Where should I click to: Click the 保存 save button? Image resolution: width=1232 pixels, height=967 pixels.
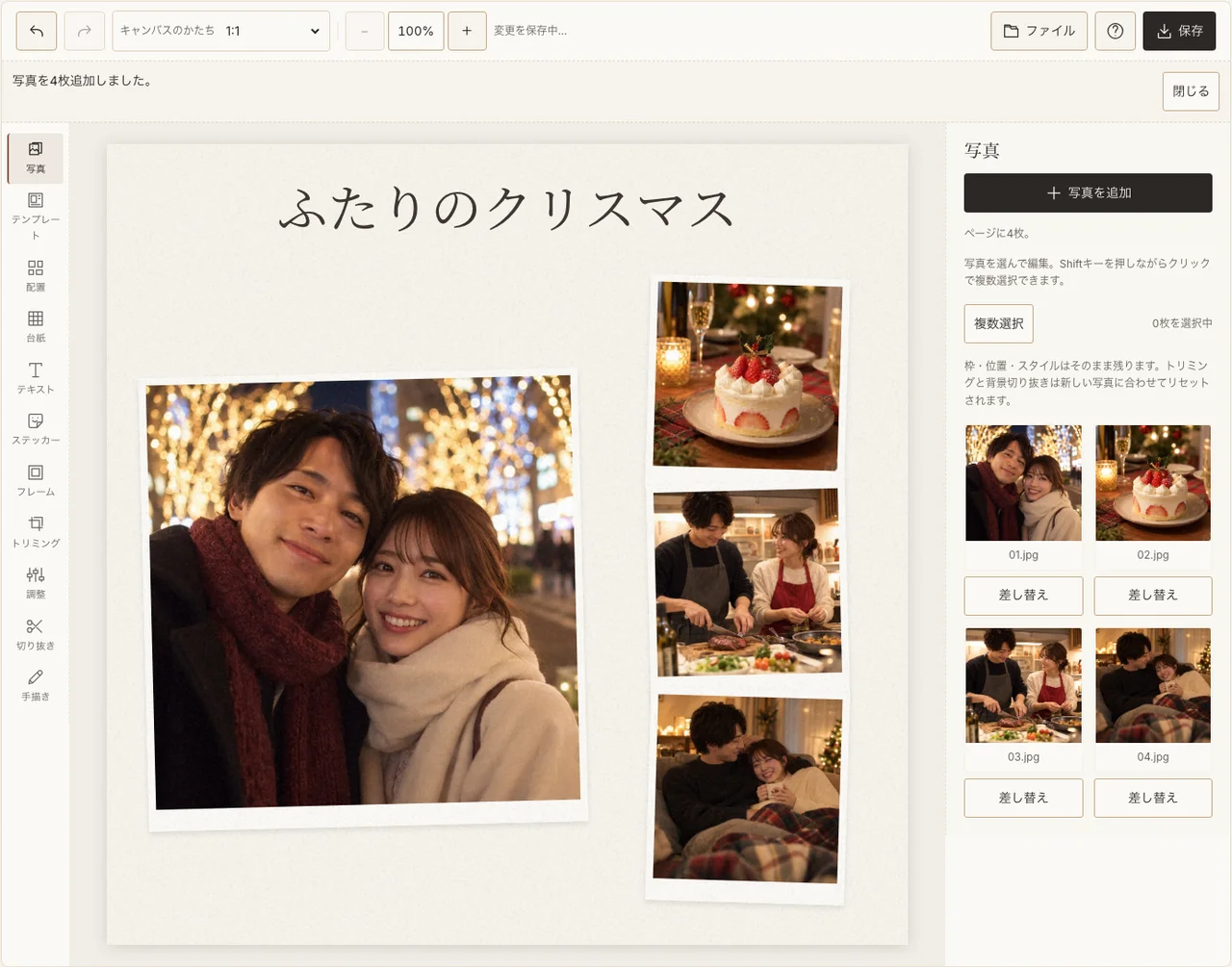coord(1180,31)
